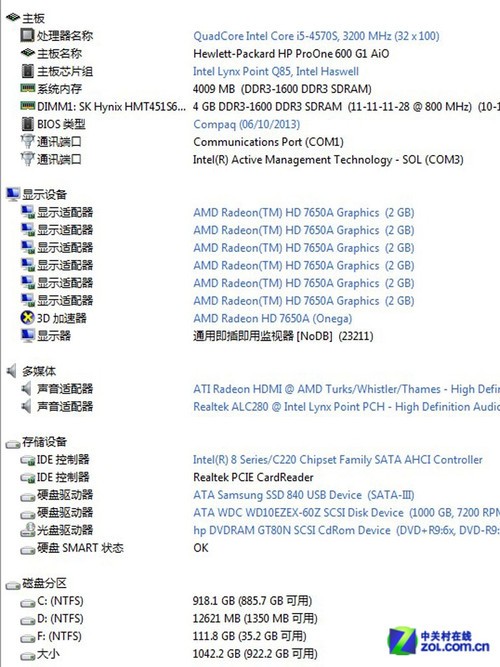Click the 大小 total size icon

click(28, 656)
